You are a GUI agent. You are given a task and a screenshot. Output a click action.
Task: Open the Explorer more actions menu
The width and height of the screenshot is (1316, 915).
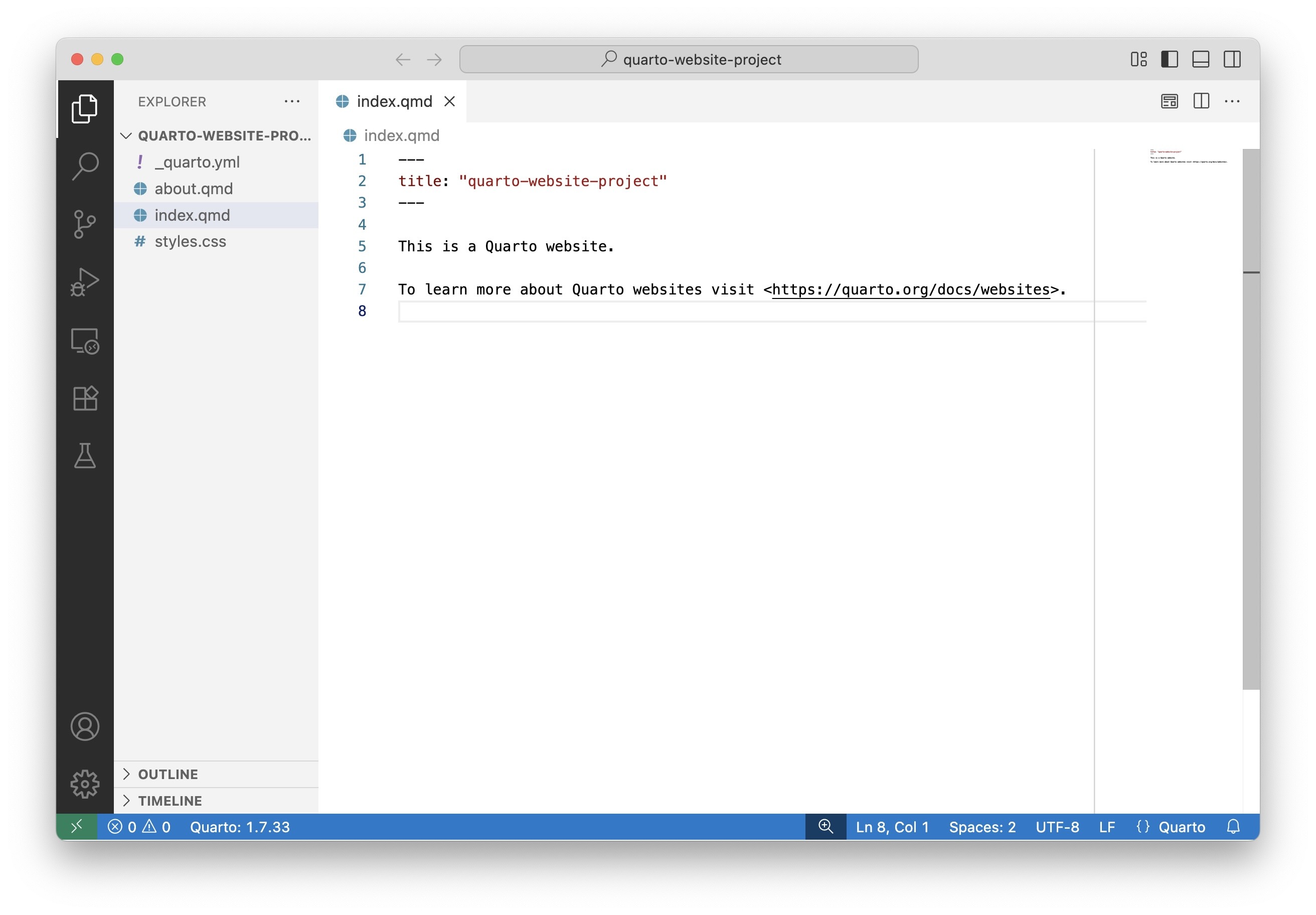click(x=292, y=101)
